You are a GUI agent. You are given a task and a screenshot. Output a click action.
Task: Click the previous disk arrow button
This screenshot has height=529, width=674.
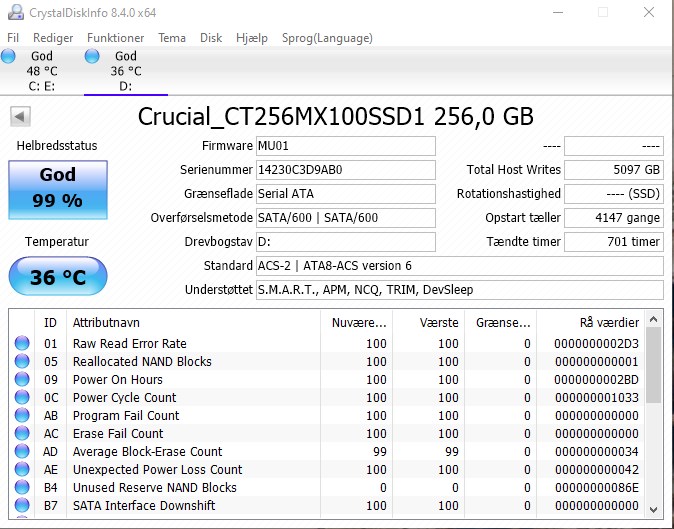tap(20, 116)
